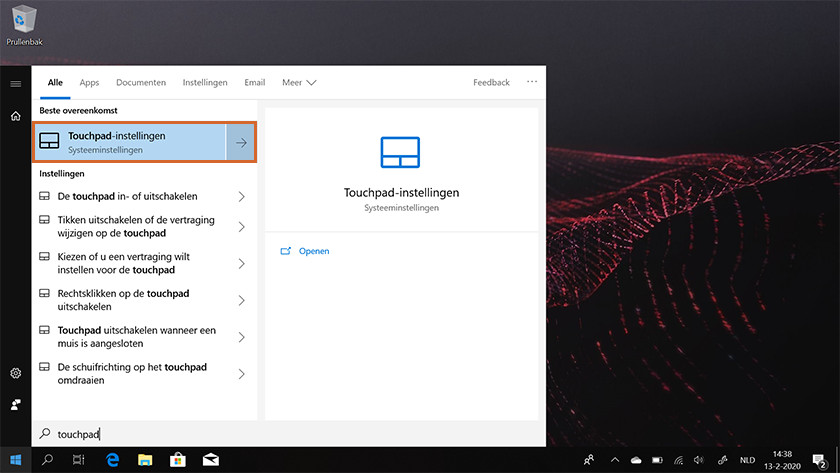
Task: Click the magnifier icon in search box
Action: pyautogui.click(x=45, y=433)
